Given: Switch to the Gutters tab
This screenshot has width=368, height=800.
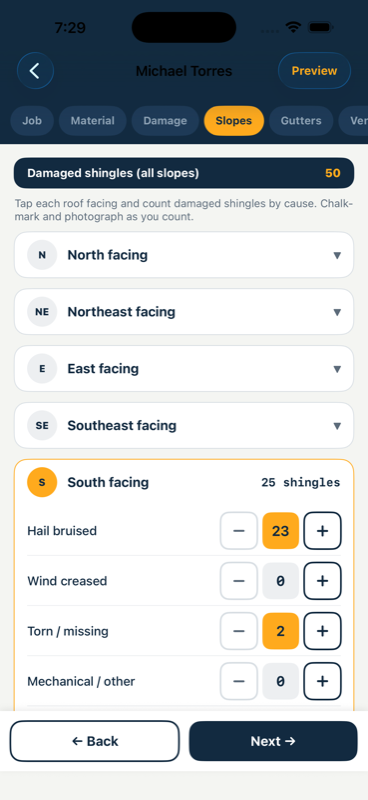Looking at the screenshot, I should (x=301, y=121).
